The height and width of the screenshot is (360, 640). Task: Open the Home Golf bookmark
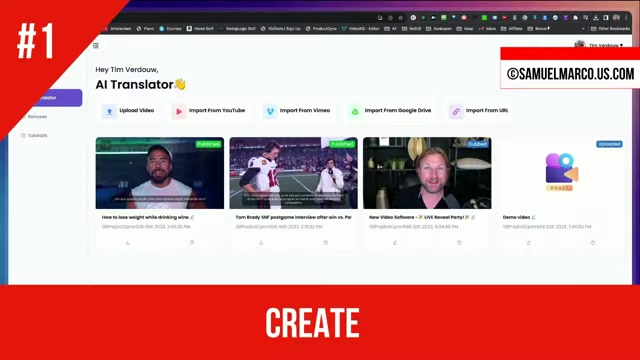point(200,29)
